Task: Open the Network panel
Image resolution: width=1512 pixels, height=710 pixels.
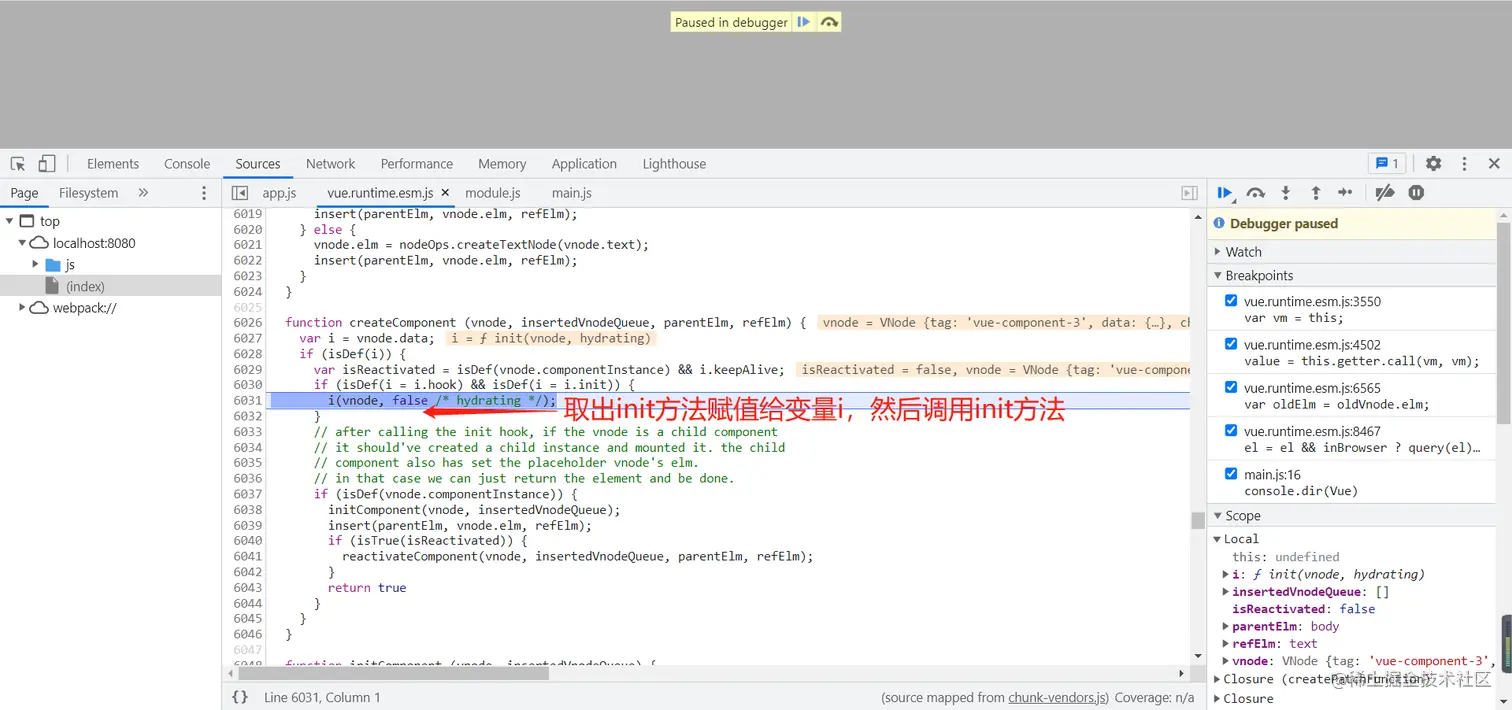Action: (331, 164)
